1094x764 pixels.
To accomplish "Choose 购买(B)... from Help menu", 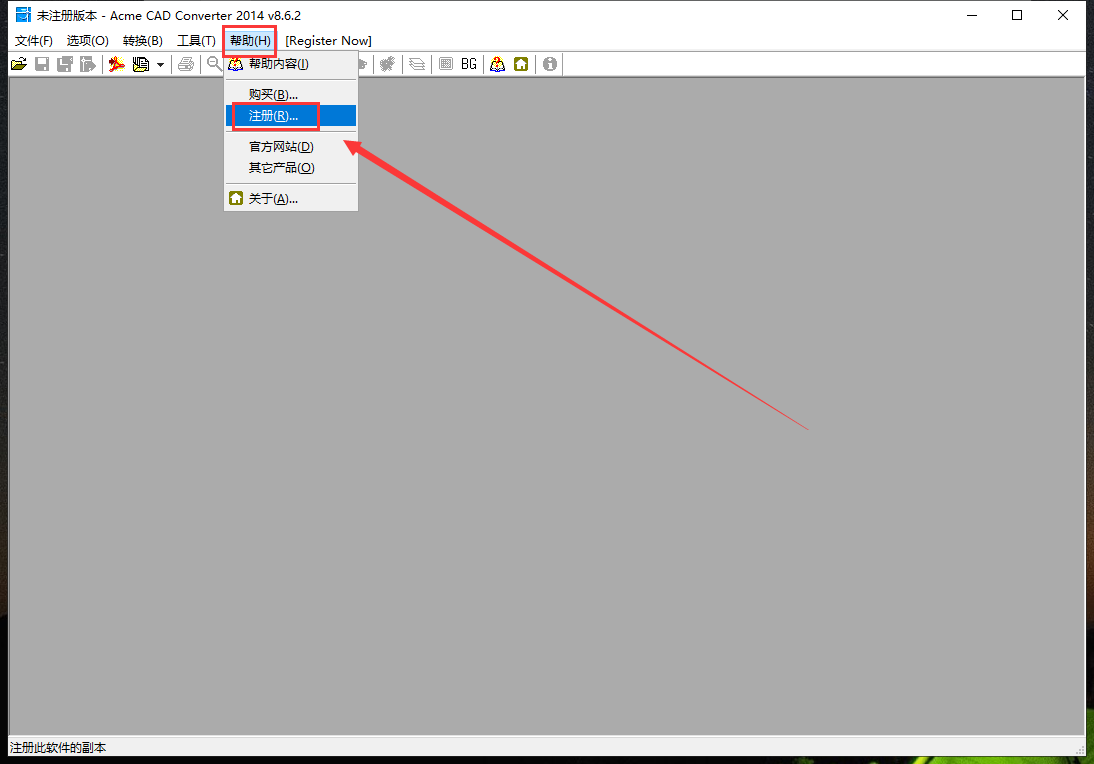I will pyautogui.click(x=273, y=94).
